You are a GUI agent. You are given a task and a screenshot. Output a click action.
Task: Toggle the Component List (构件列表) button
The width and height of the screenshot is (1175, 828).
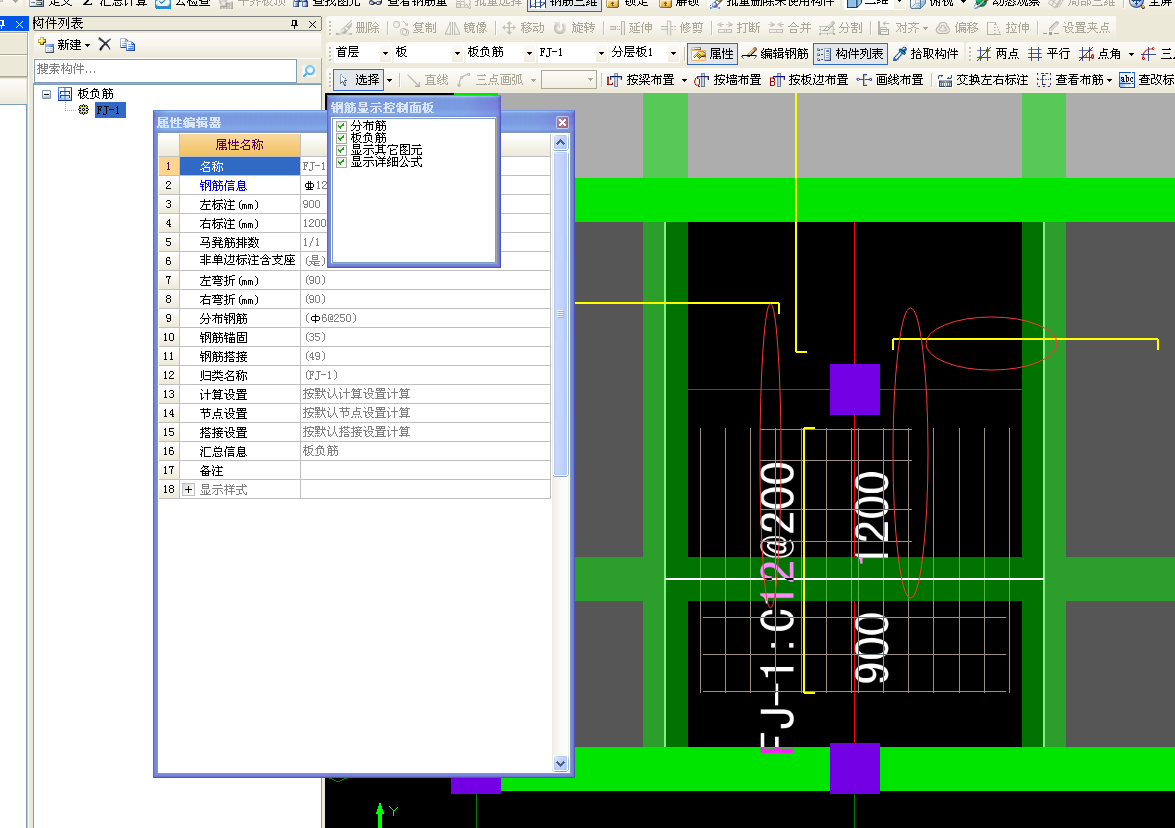click(x=851, y=53)
